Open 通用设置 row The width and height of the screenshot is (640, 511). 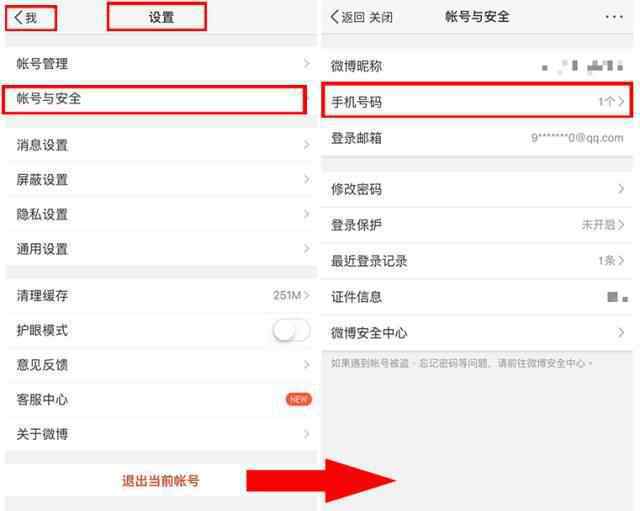[x=161, y=249]
